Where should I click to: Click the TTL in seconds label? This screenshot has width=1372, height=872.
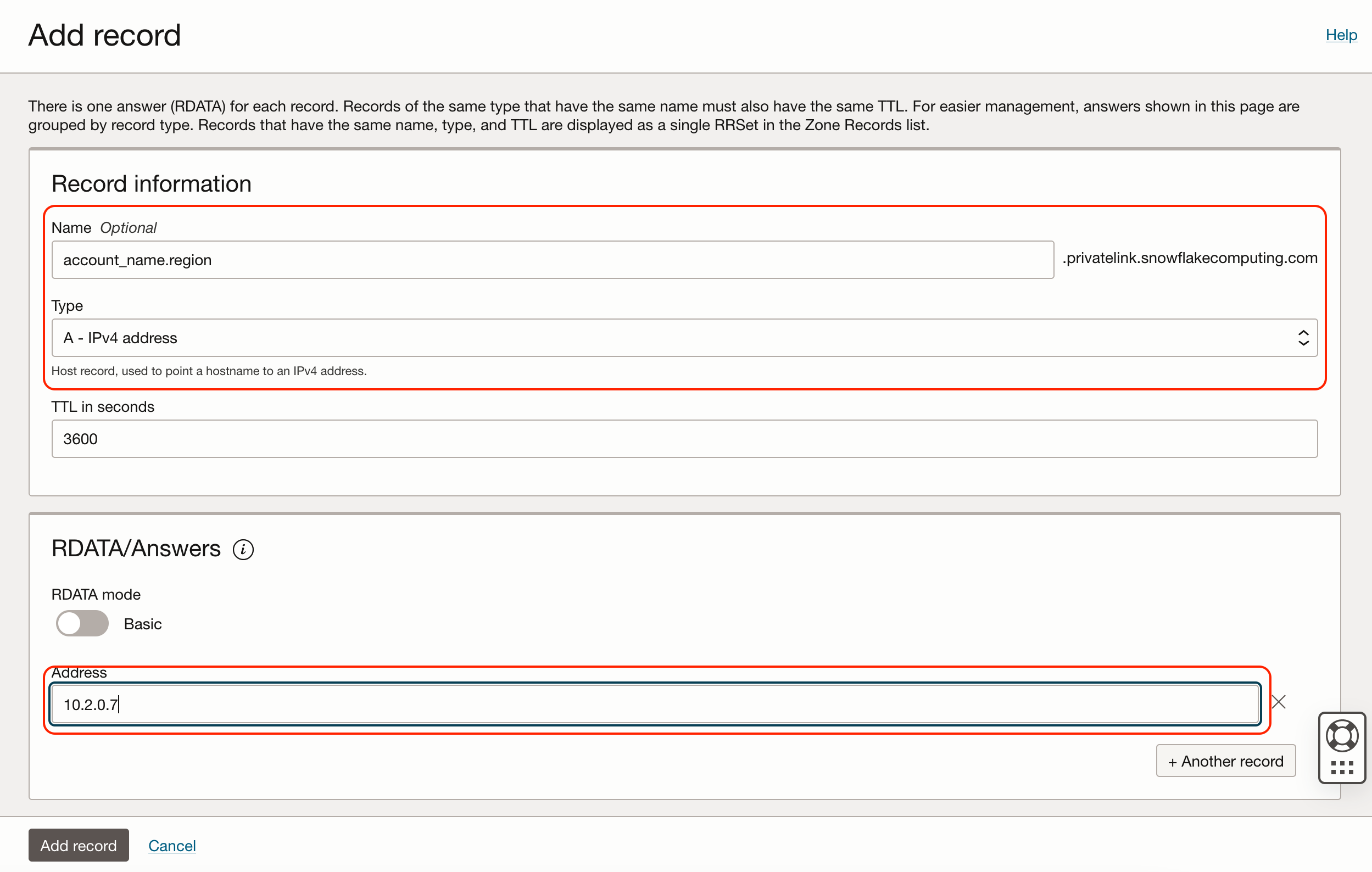click(x=103, y=407)
